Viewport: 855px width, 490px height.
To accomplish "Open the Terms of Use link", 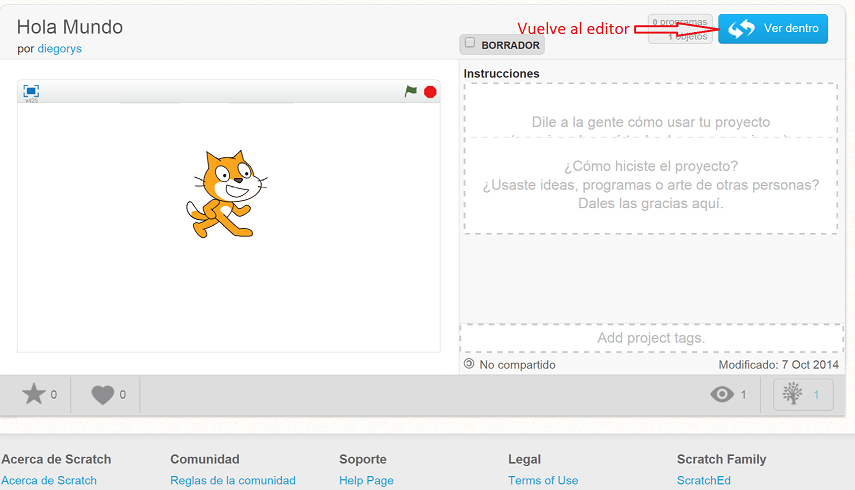I will (543, 481).
